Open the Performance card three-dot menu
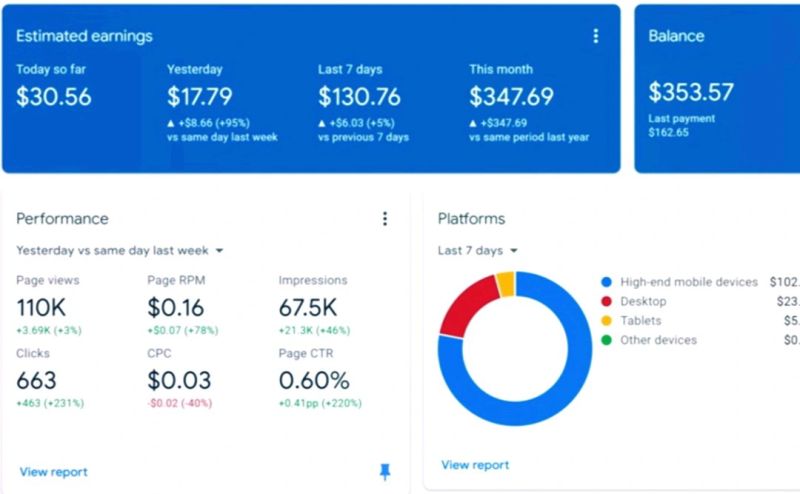Screen dimensions: 800x494 point(385,219)
